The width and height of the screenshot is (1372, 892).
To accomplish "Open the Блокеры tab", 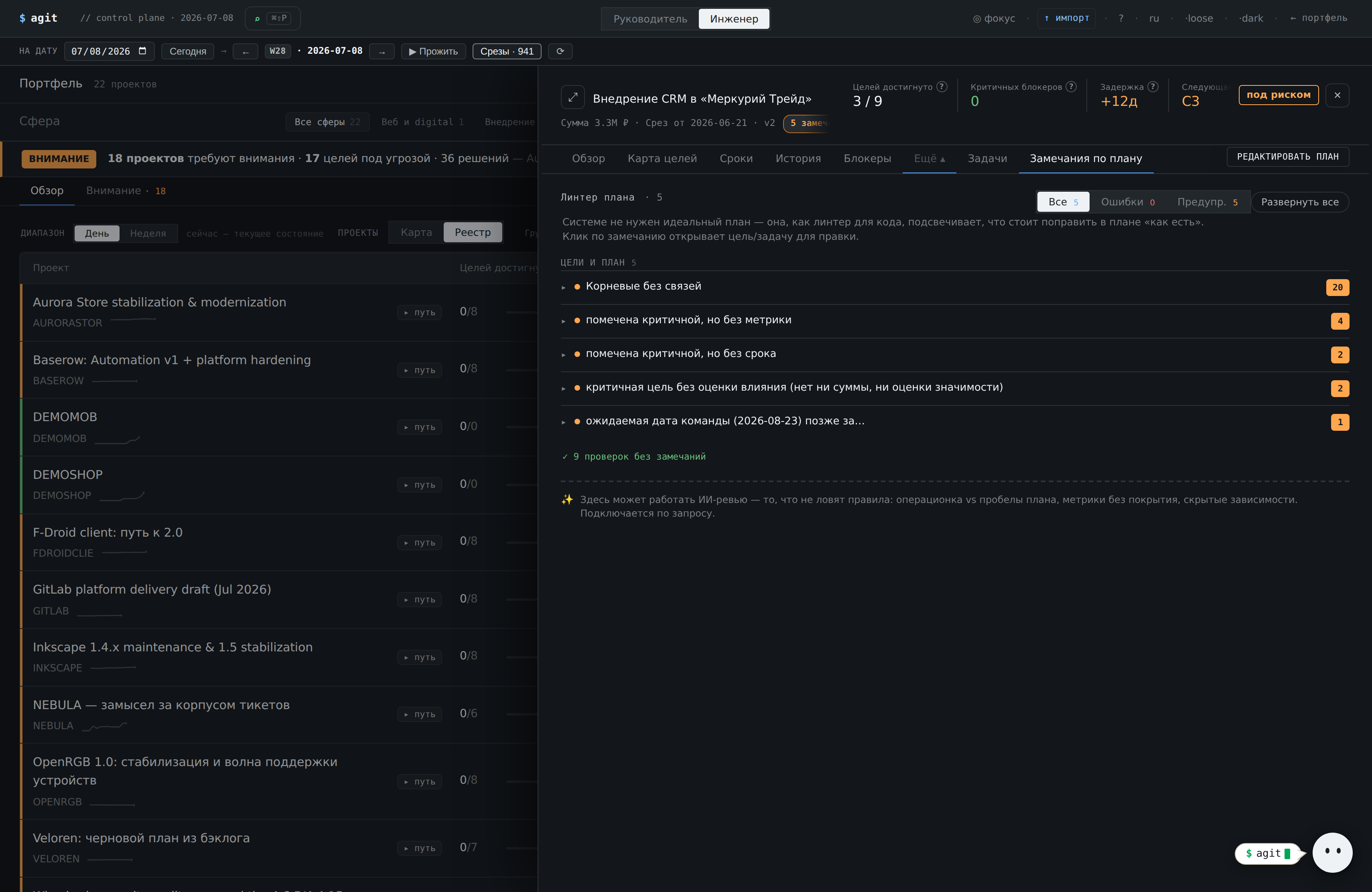I will tap(867, 158).
